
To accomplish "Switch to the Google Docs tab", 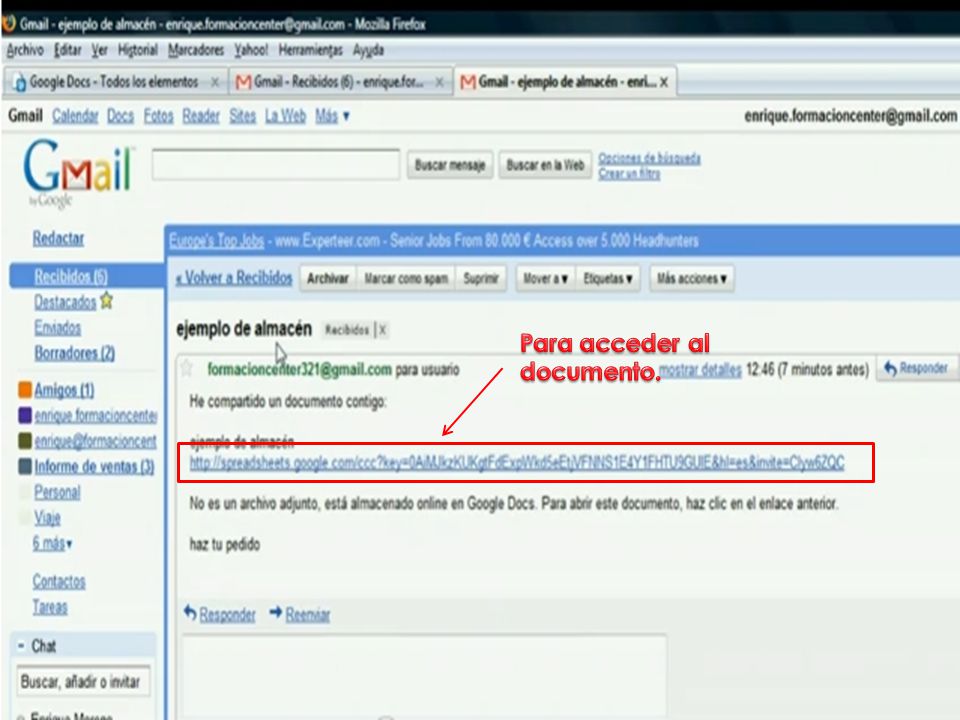I will pos(114,82).
